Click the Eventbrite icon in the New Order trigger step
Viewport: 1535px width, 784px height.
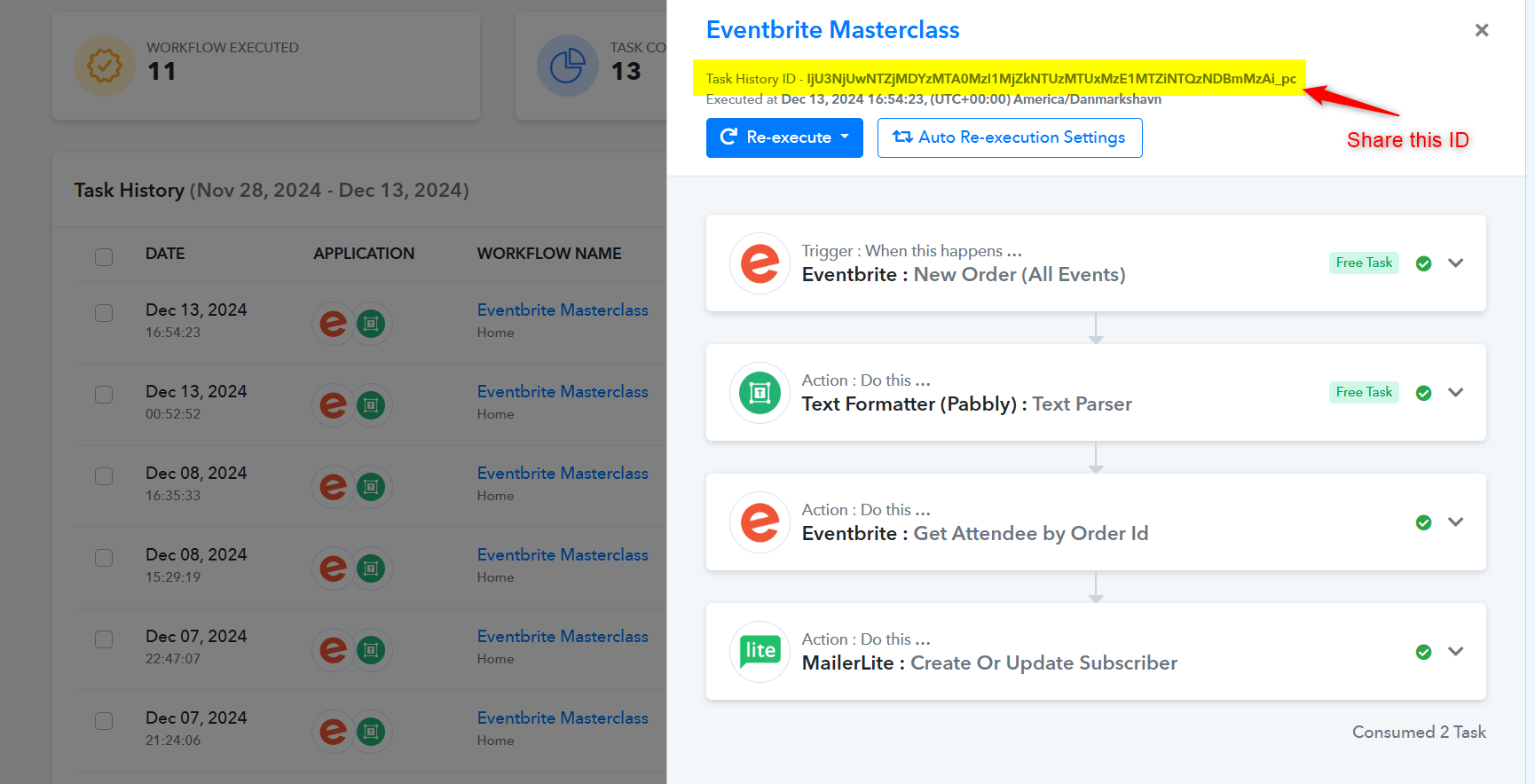click(x=760, y=263)
